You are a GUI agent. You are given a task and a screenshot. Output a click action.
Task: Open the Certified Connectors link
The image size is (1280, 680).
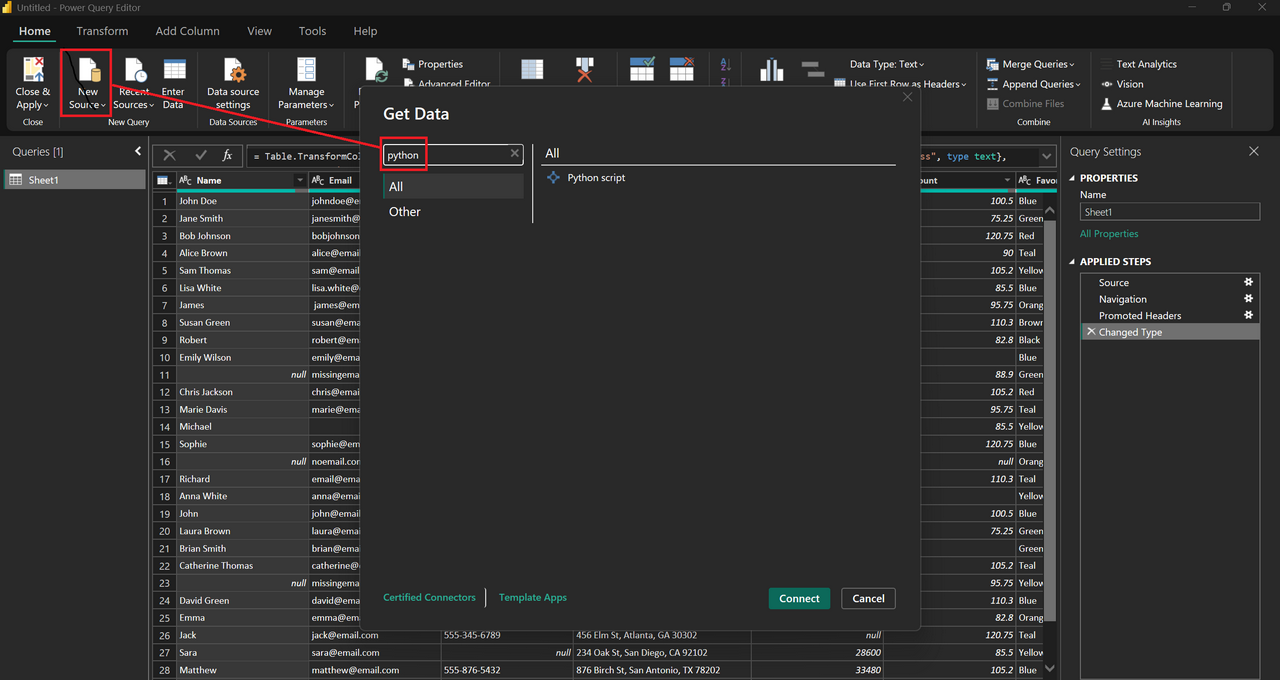click(429, 597)
